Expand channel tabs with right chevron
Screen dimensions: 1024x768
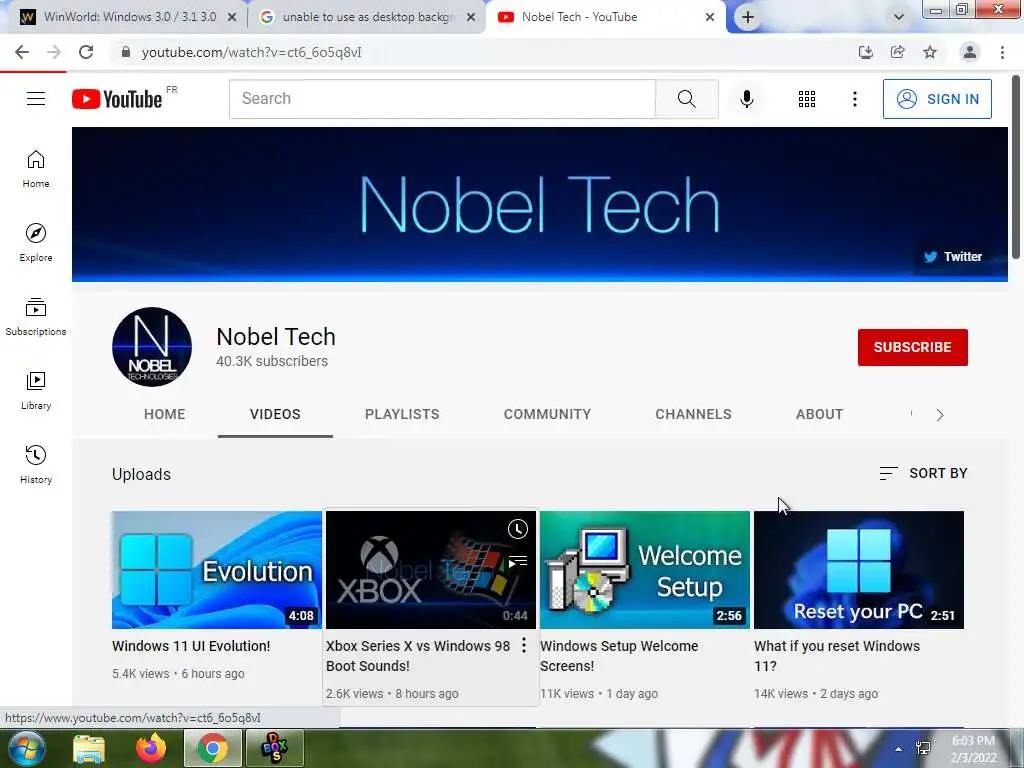point(940,415)
